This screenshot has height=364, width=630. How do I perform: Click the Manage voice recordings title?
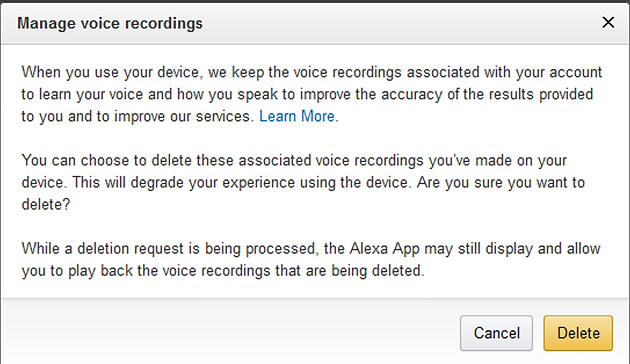pyautogui.click(x=110, y=23)
